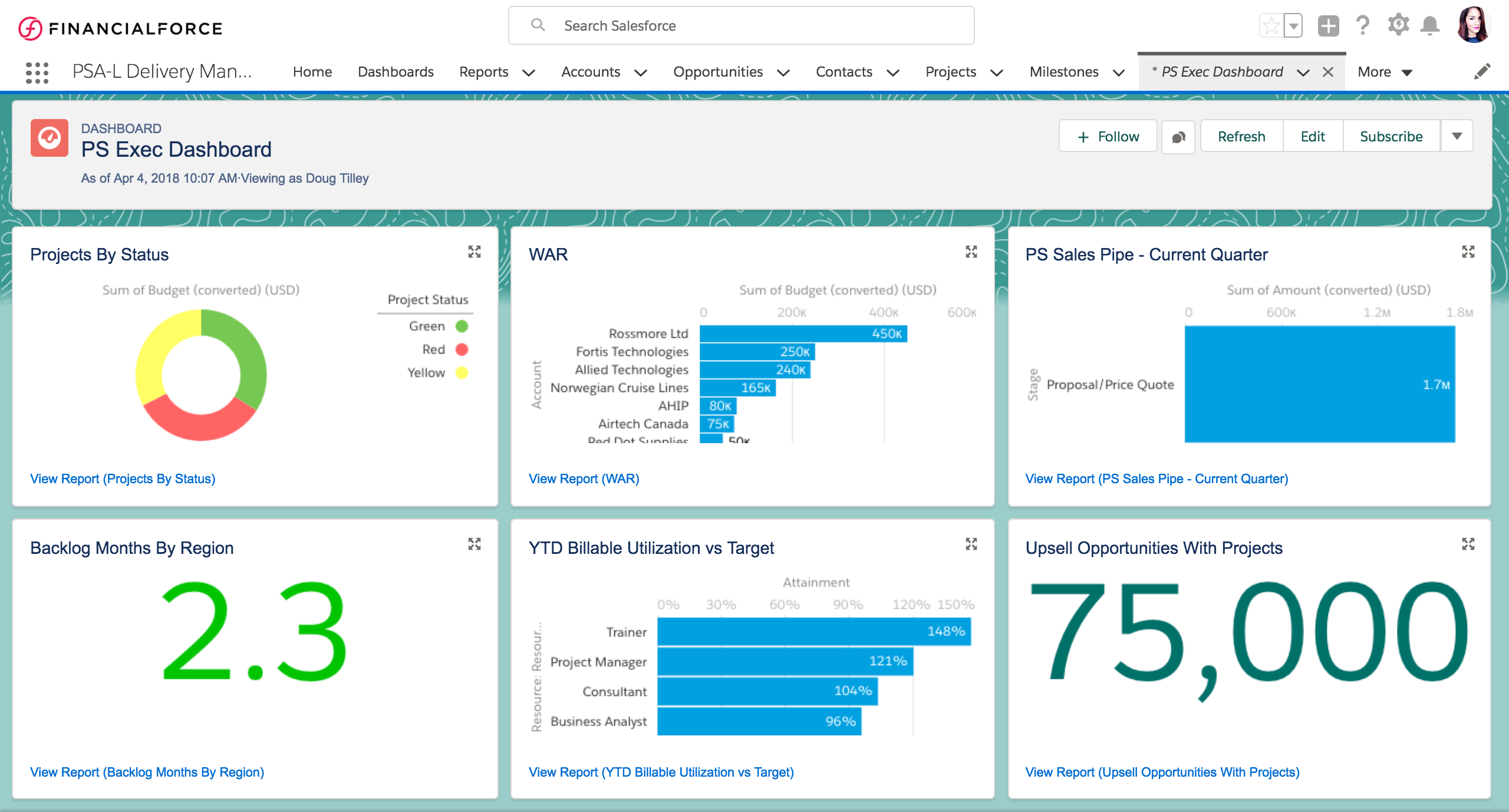This screenshot has height=812, width=1509.
Task: Open the Accounts tab dropdown arrow
Action: (x=642, y=73)
